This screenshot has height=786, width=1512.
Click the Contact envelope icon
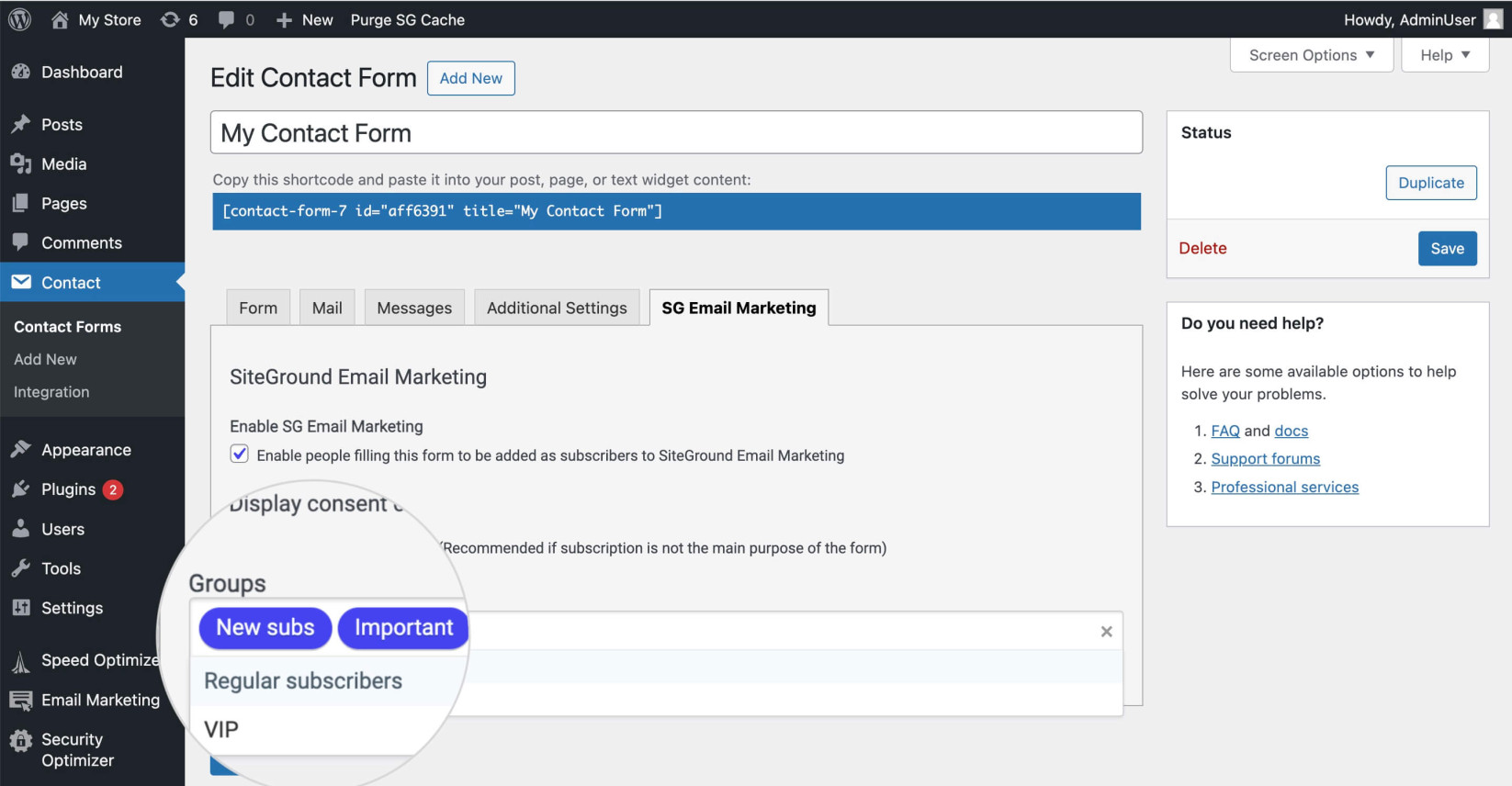[21, 282]
